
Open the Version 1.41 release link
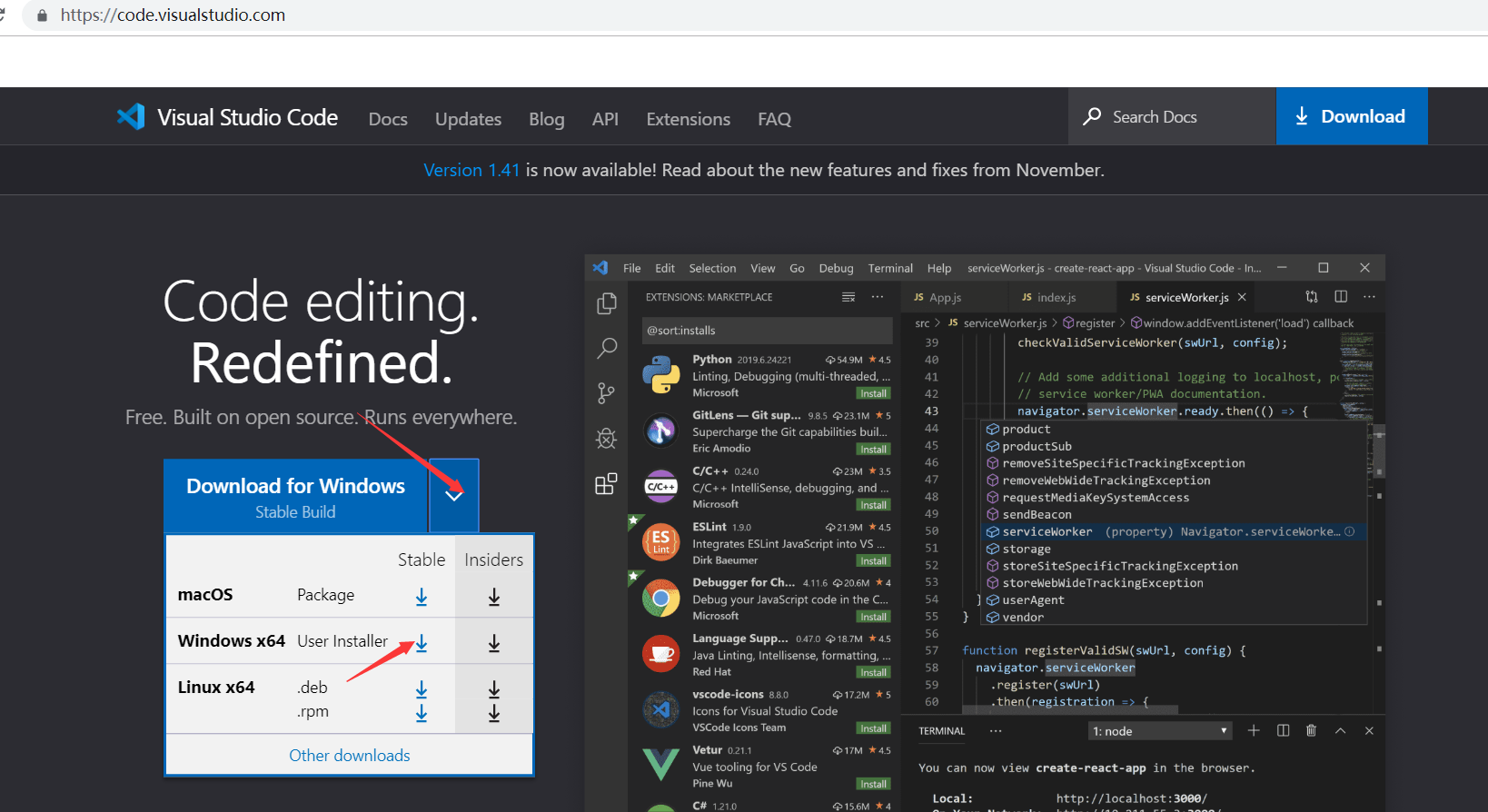pos(471,170)
